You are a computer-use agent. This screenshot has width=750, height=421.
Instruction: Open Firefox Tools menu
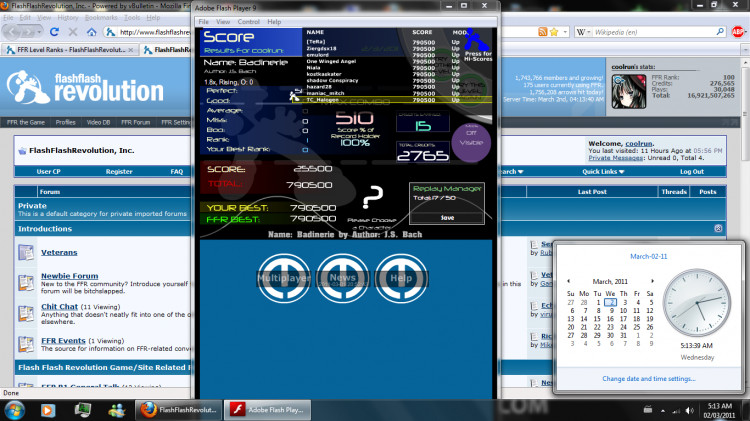click(x=132, y=18)
